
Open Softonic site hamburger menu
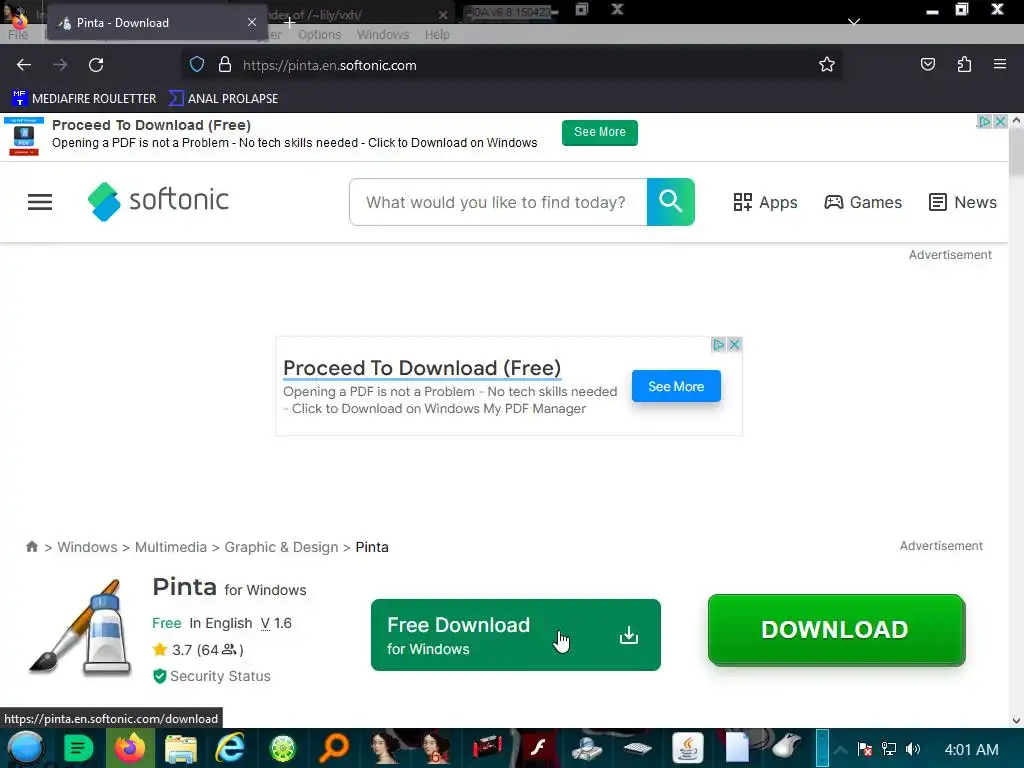40,202
